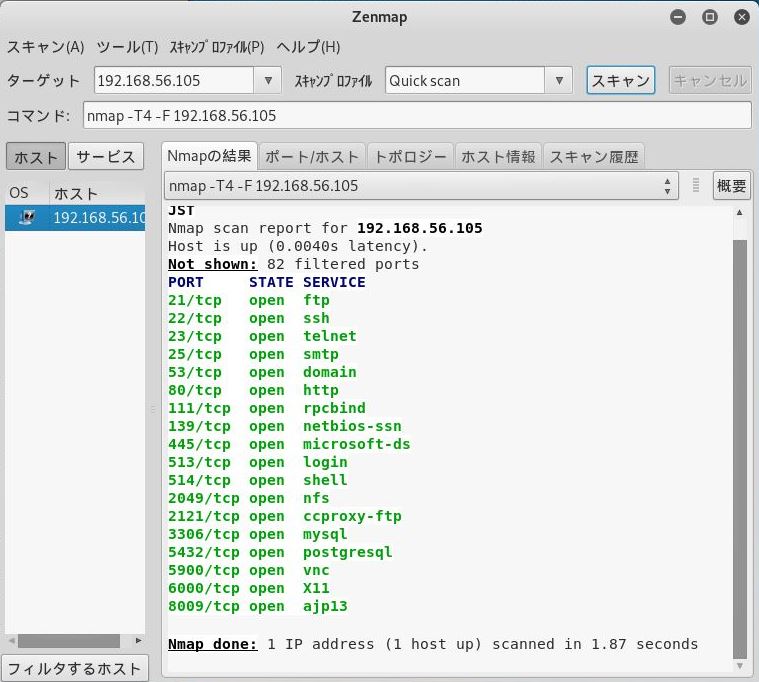Click the bold 192.168.56.105 in the scan report
The width and height of the screenshot is (759, 682).
coord(420,228)
